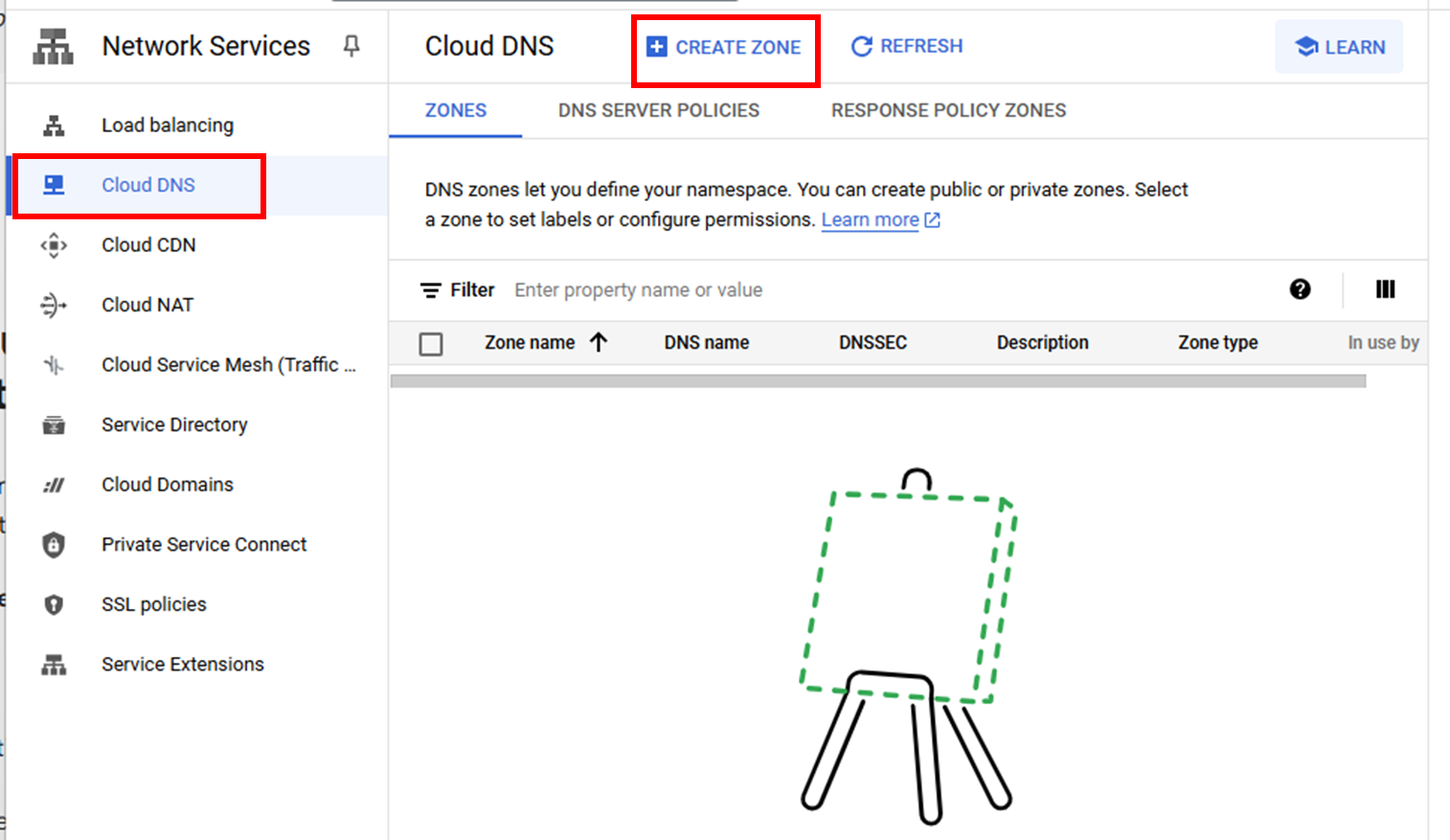Sort by Zone name ascending arrow
Viewport: 1450px width, 840px height.
click(599, 342)
